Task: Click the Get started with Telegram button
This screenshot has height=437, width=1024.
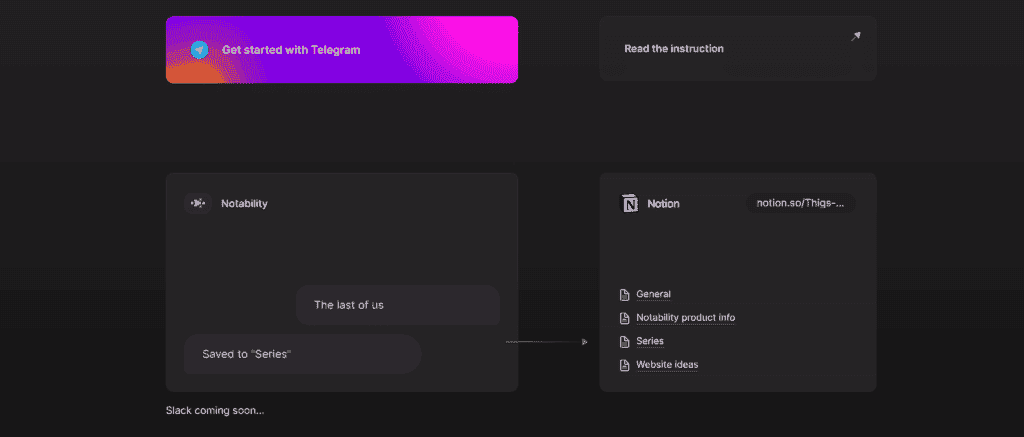Action: click(342, 50)
